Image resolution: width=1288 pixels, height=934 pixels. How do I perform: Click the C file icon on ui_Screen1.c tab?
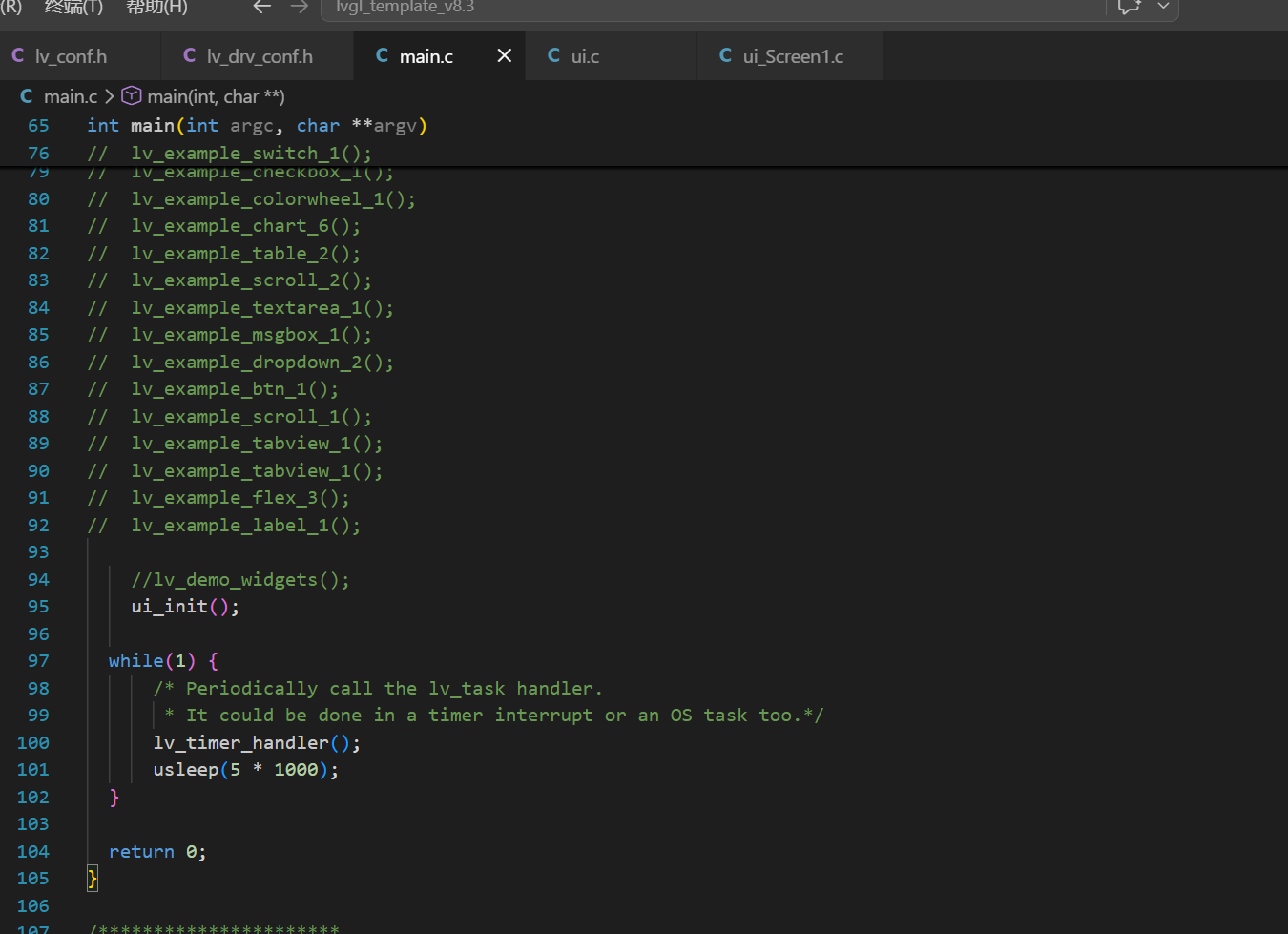coord(726,56)
